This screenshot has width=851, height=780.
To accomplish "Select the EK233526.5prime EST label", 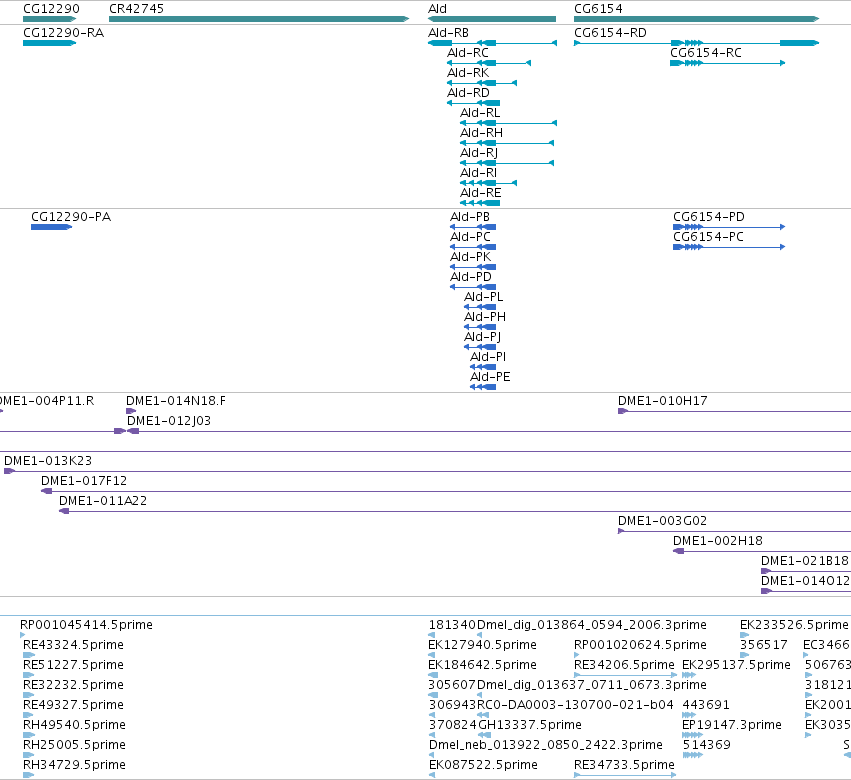I will pyautogui.click(x=794, y=625).
